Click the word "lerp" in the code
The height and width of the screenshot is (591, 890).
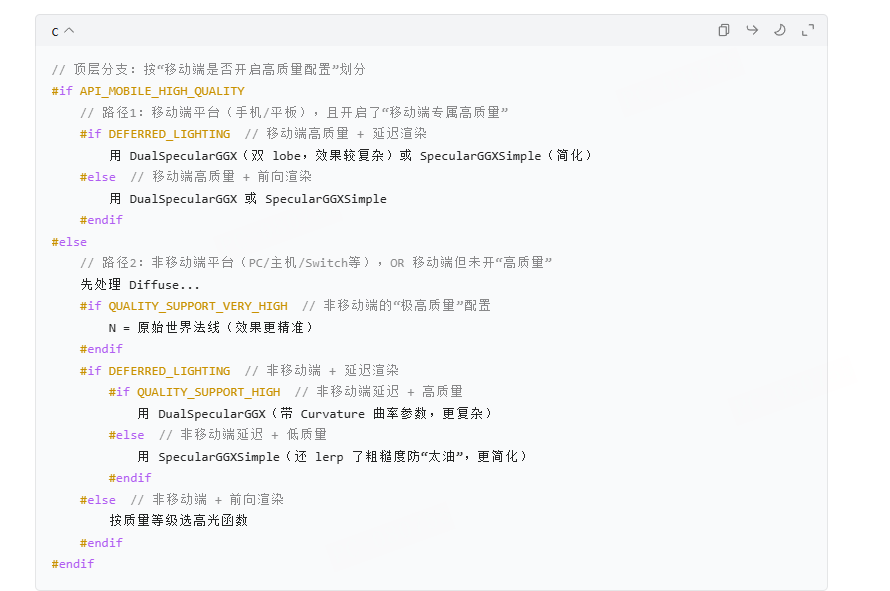329,457
